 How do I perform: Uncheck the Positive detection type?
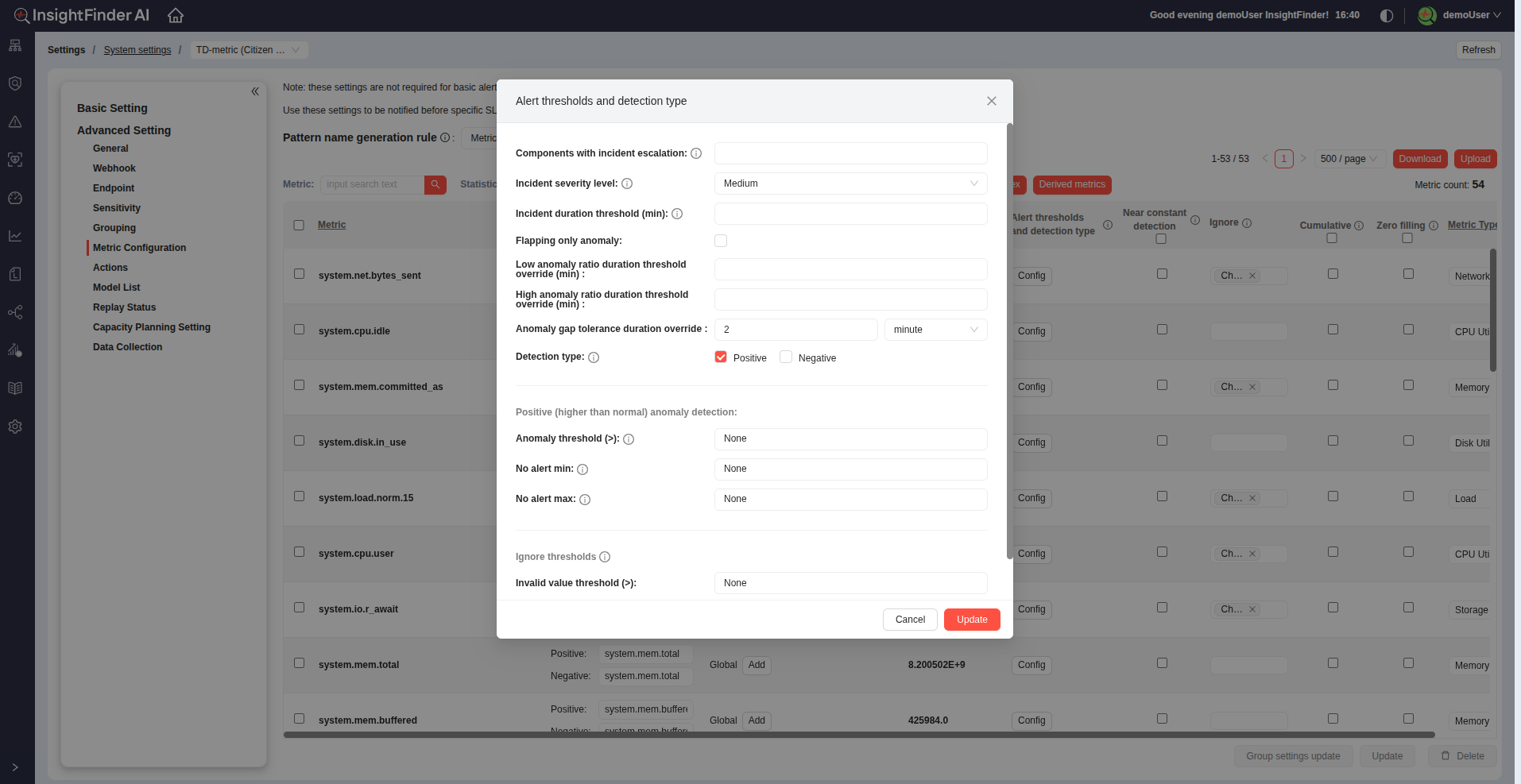pyautogui.click(x=721, y=357)
